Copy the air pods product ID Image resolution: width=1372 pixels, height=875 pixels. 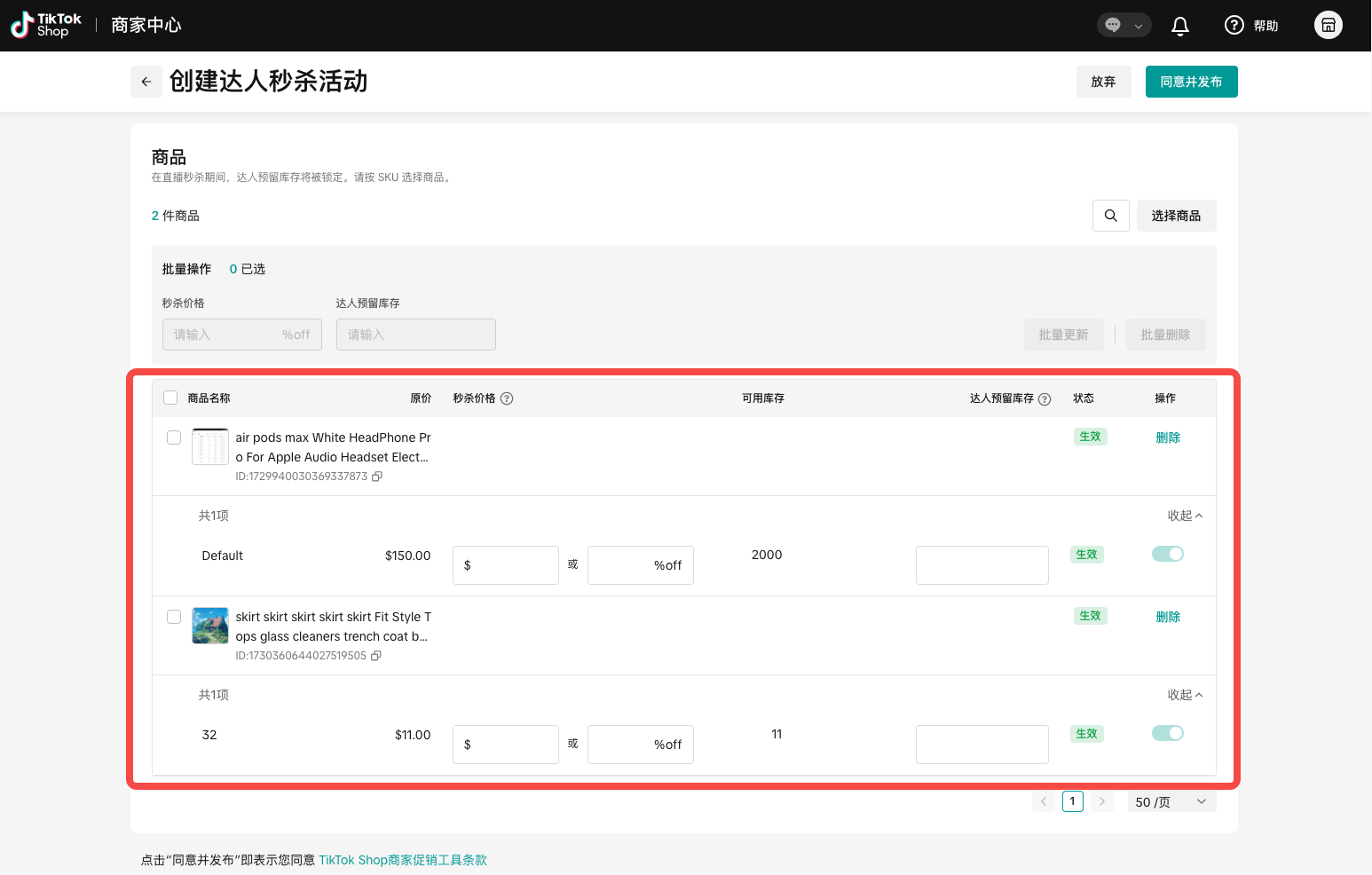click(x=377, y=477)
